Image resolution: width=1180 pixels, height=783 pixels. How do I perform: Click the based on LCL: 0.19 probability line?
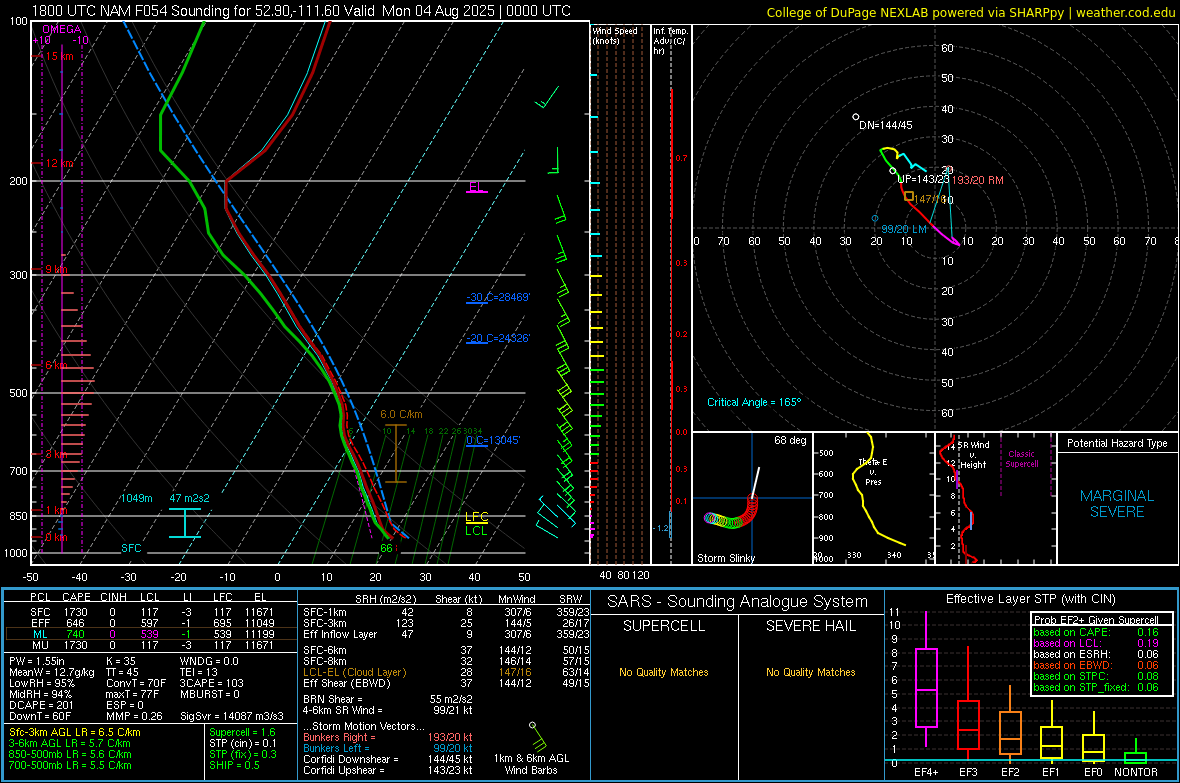pyautogui.click(x=1096, y=643)
